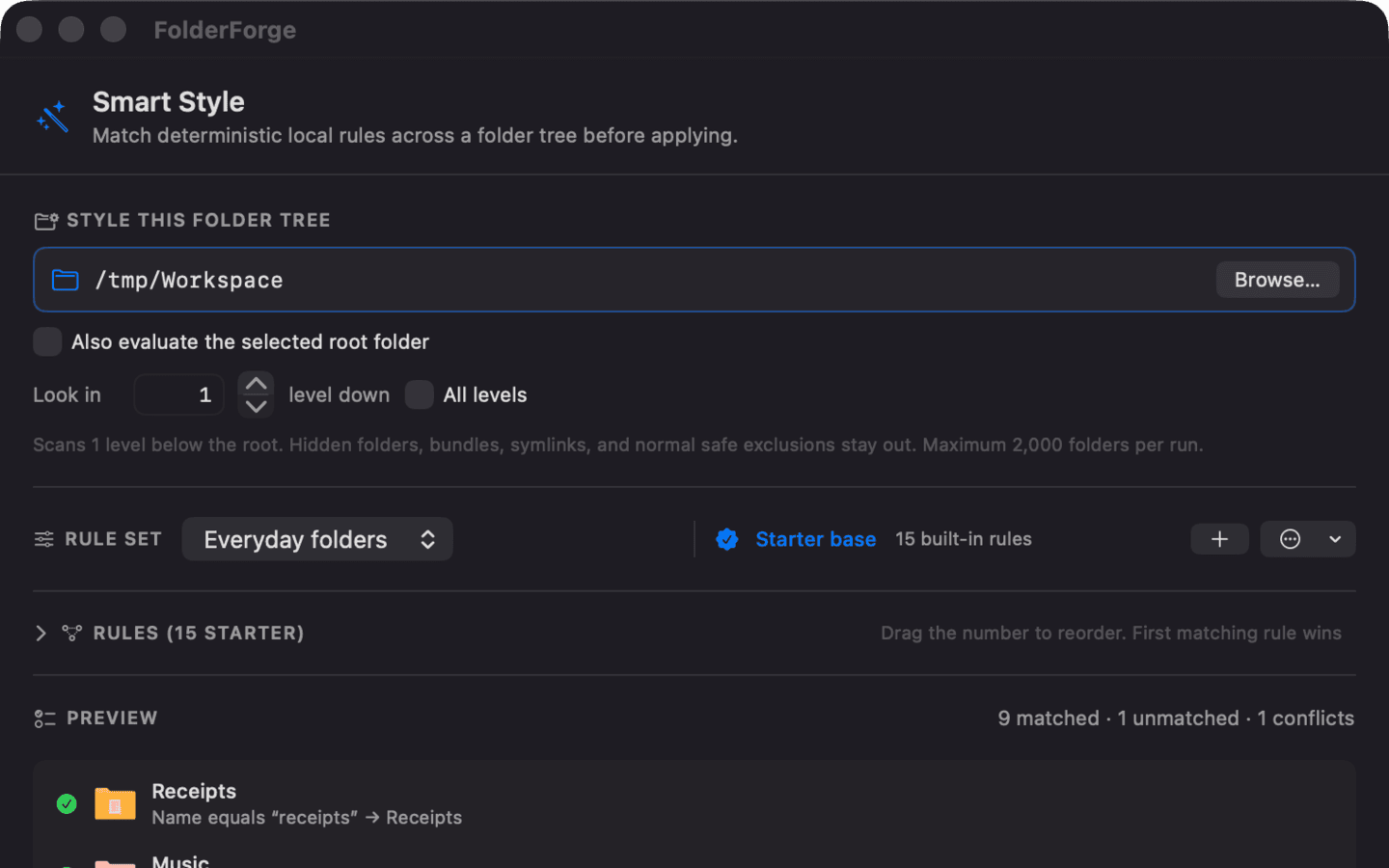Image resolution: width=1389 pixels, height=868 pixels.
Task: Click the 15 built-in rules text
Action: tap(964, 539)
